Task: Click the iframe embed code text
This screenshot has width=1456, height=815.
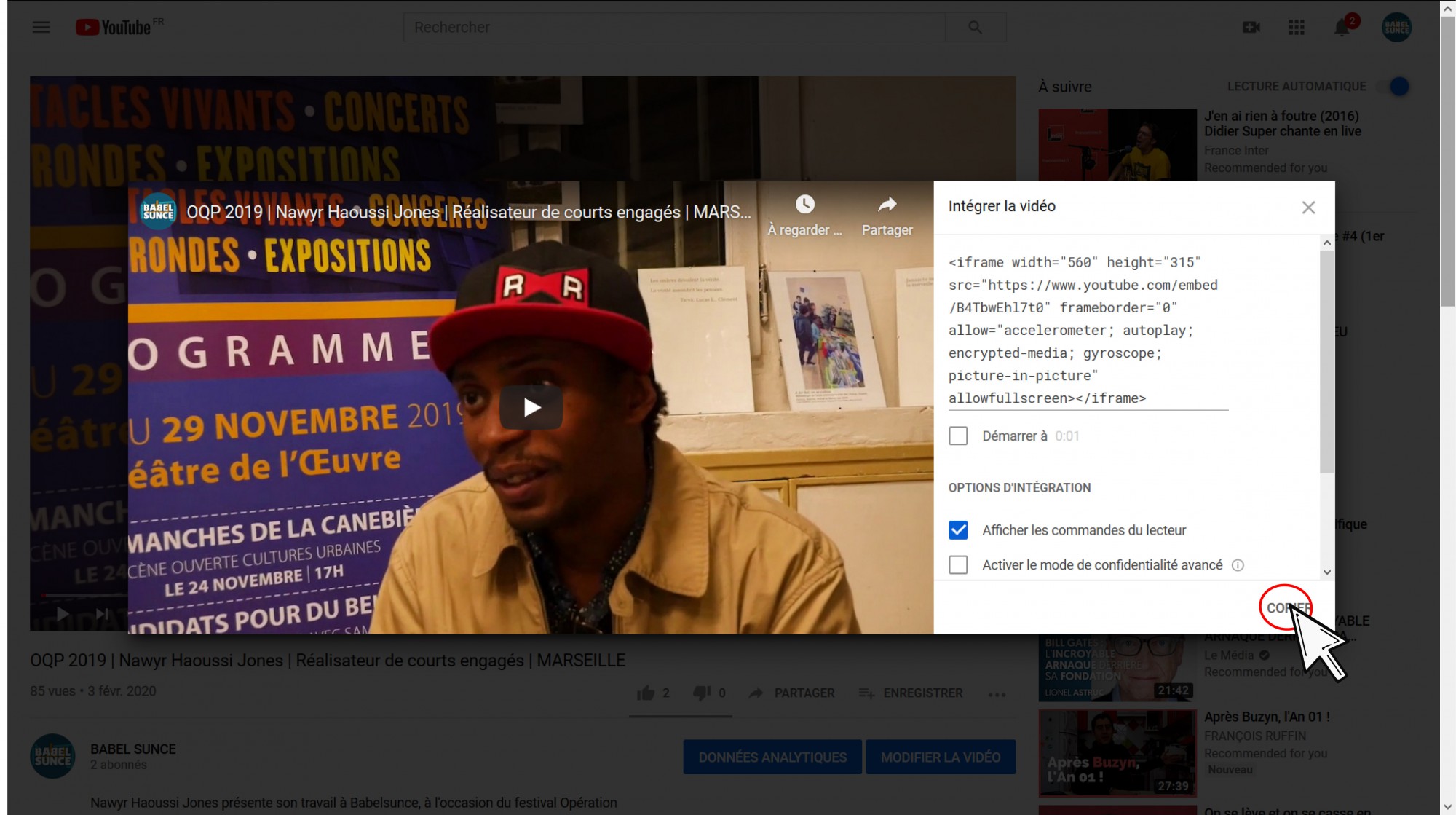Action: pos(1088,331)
